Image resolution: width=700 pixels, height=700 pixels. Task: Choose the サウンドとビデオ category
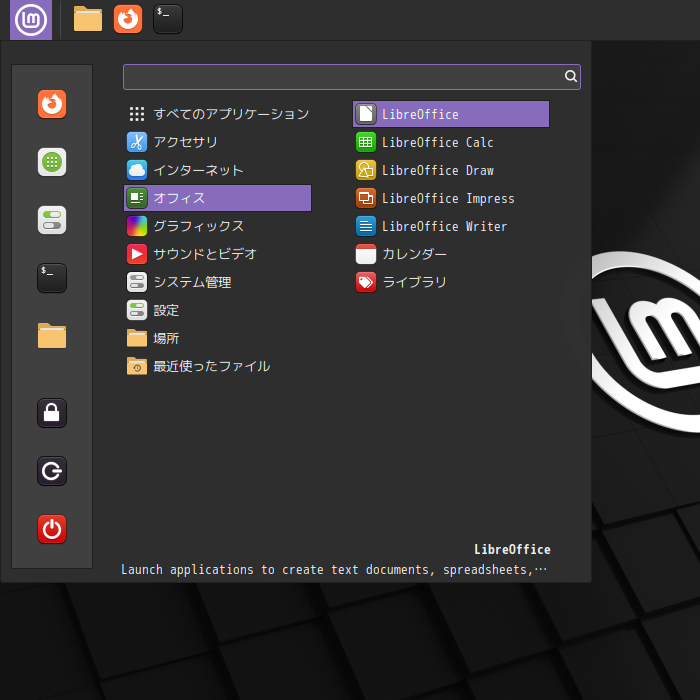[205, 254]
